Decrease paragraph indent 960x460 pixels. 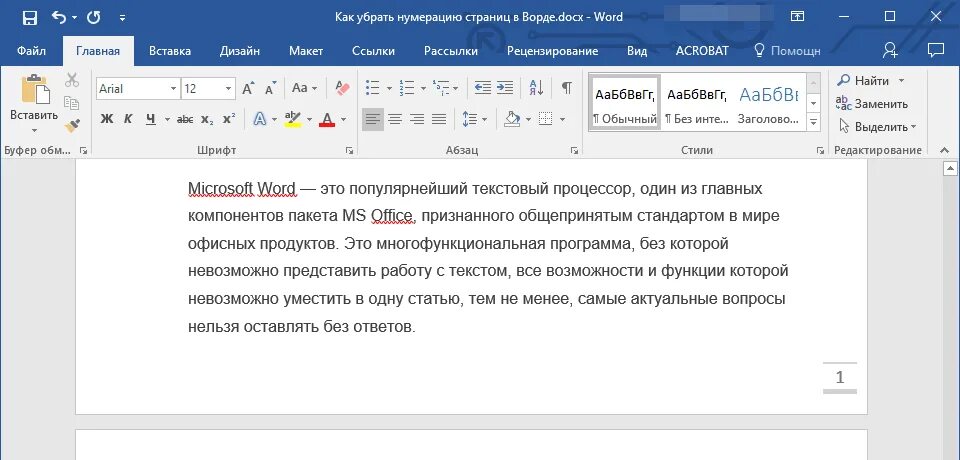483,88
